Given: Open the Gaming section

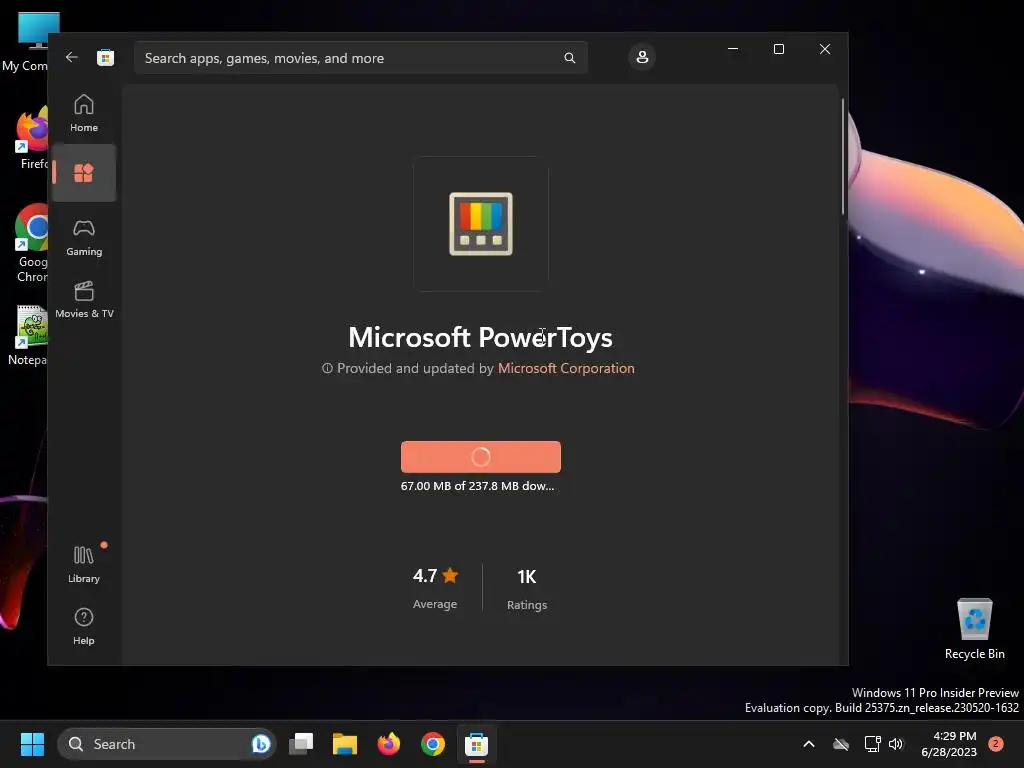Looking at the screenshot, I should [84, 238].
